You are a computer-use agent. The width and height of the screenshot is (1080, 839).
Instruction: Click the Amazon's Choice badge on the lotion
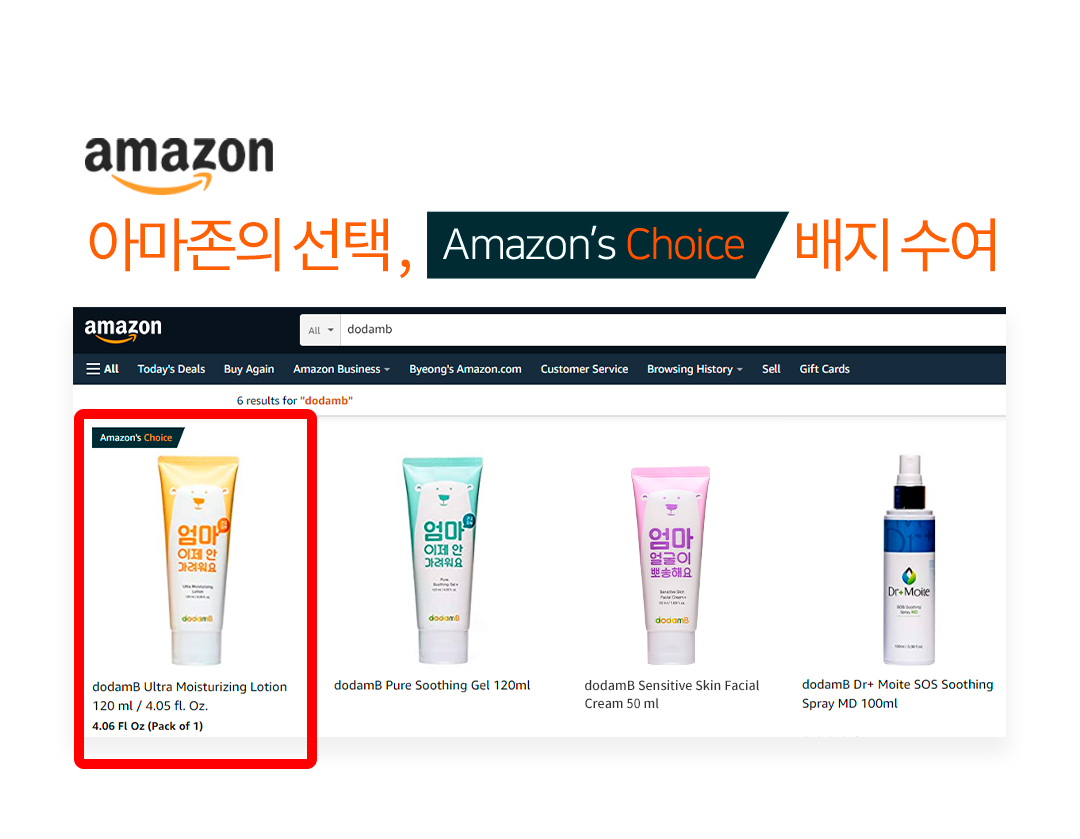[138, 437]
